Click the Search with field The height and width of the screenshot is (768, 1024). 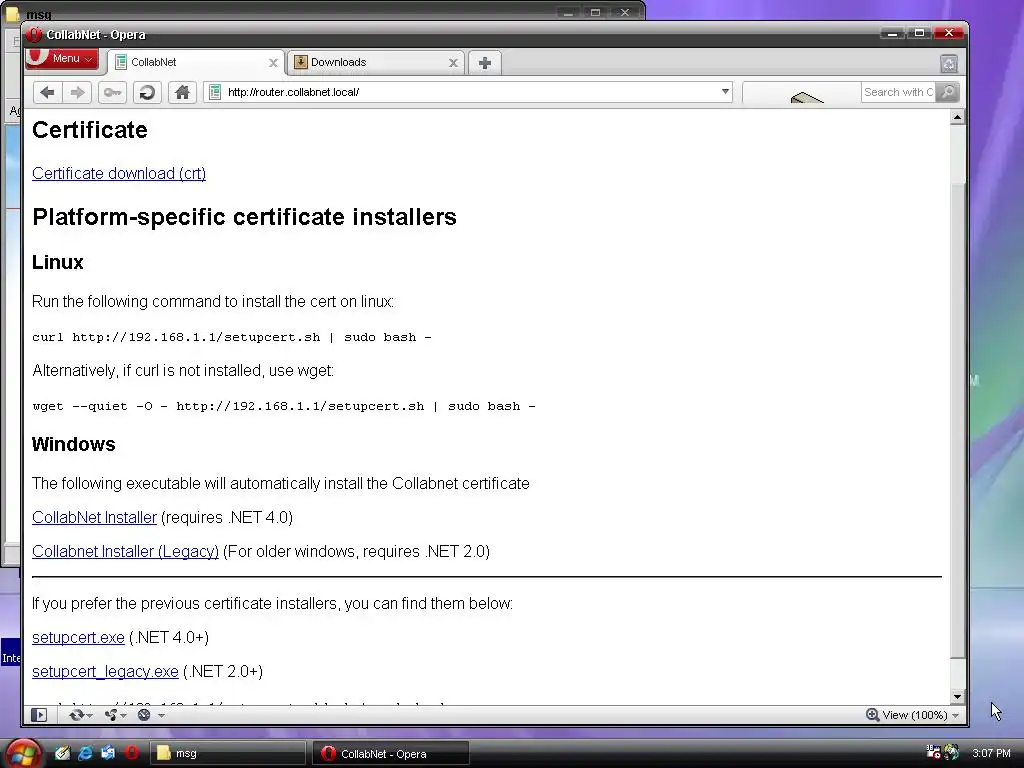click(x=898, y=92)
